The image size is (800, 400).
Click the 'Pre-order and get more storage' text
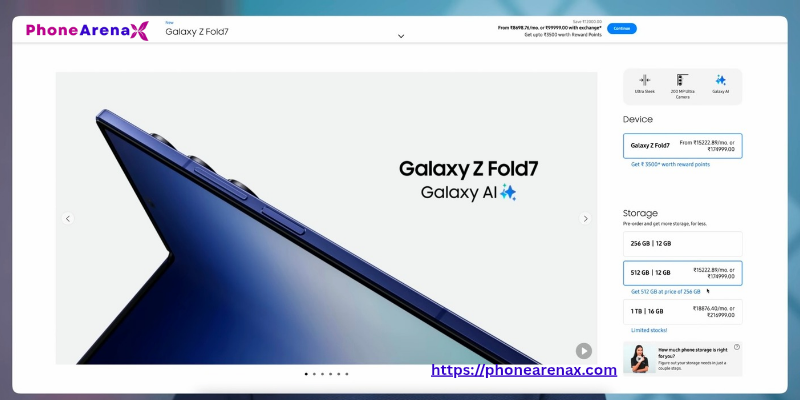point(664,224)
